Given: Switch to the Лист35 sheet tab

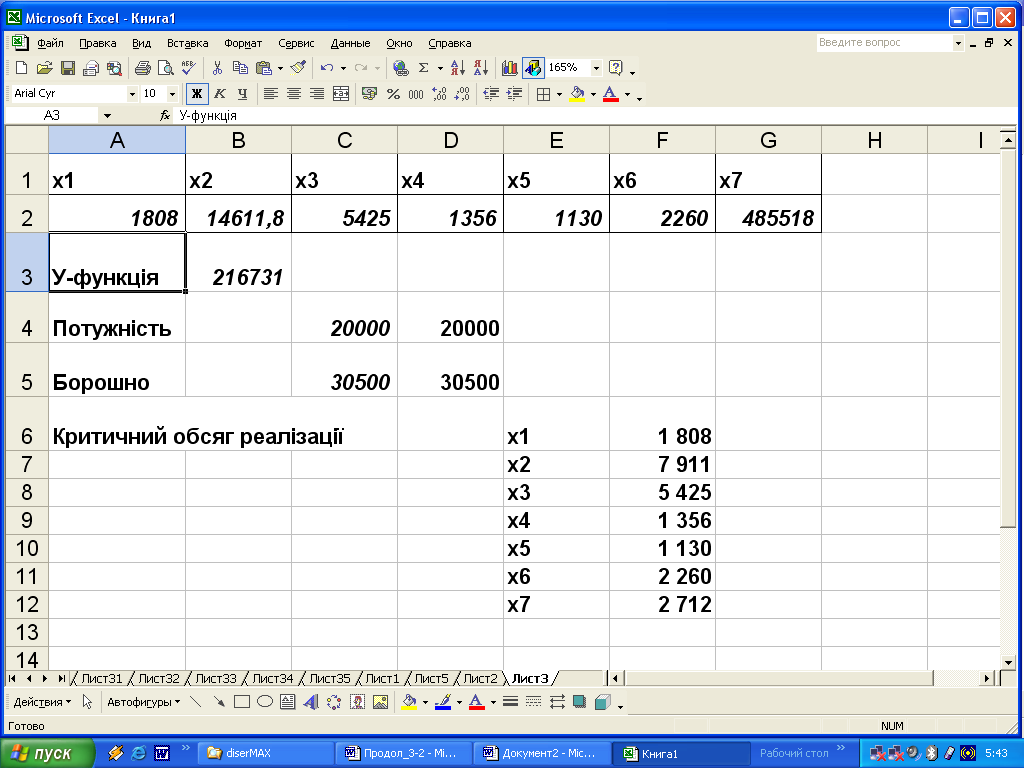Looking at the screenshot, I should [x=330, y=679].
